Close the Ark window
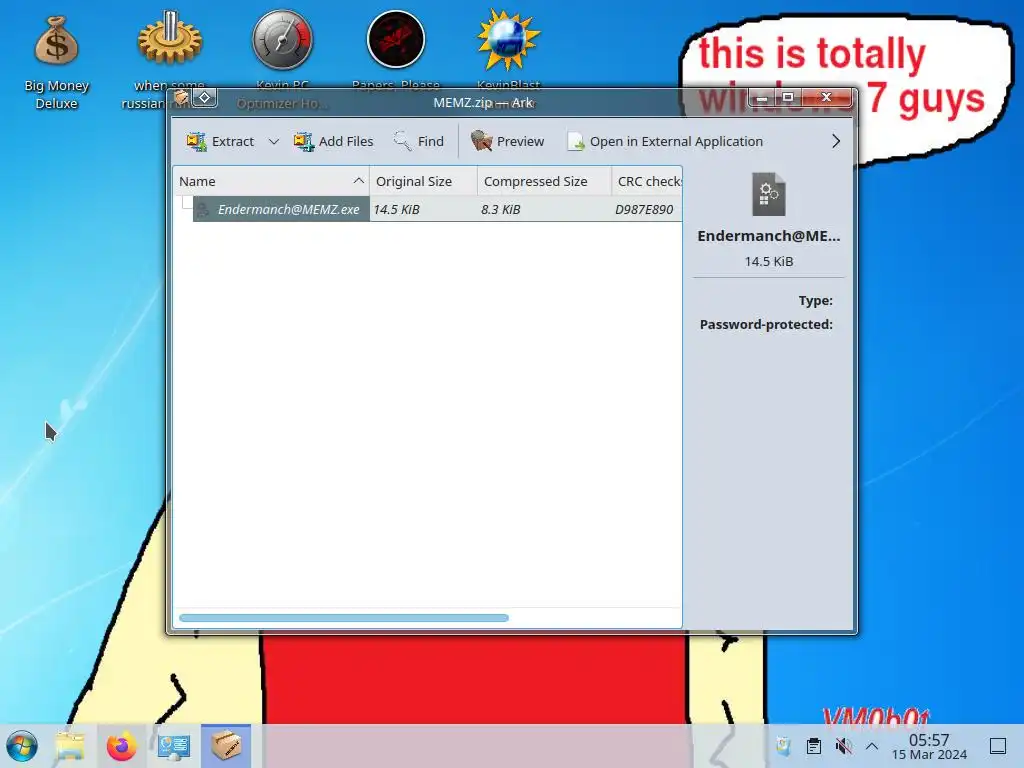This screenshot has height=768, width=1024. click(827, 98)
